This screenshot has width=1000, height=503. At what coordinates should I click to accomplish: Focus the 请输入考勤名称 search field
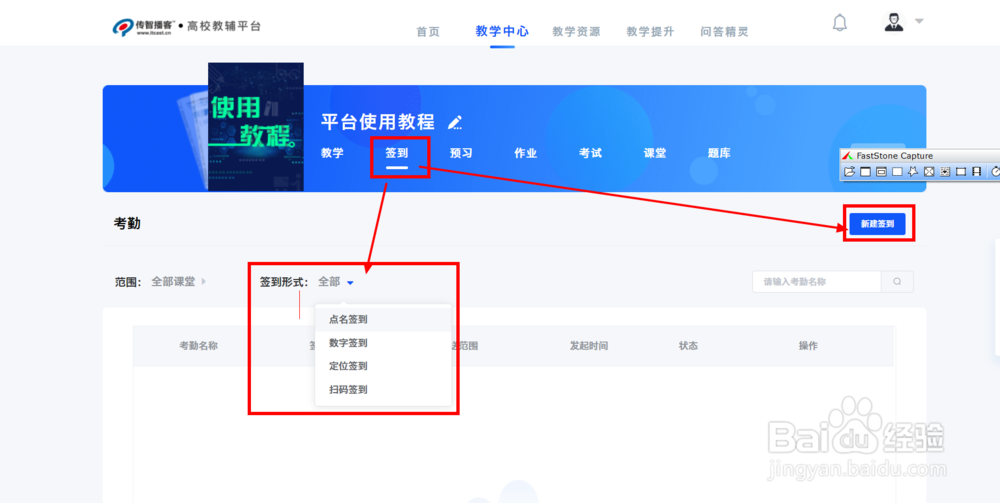click(x=817, y=282)
